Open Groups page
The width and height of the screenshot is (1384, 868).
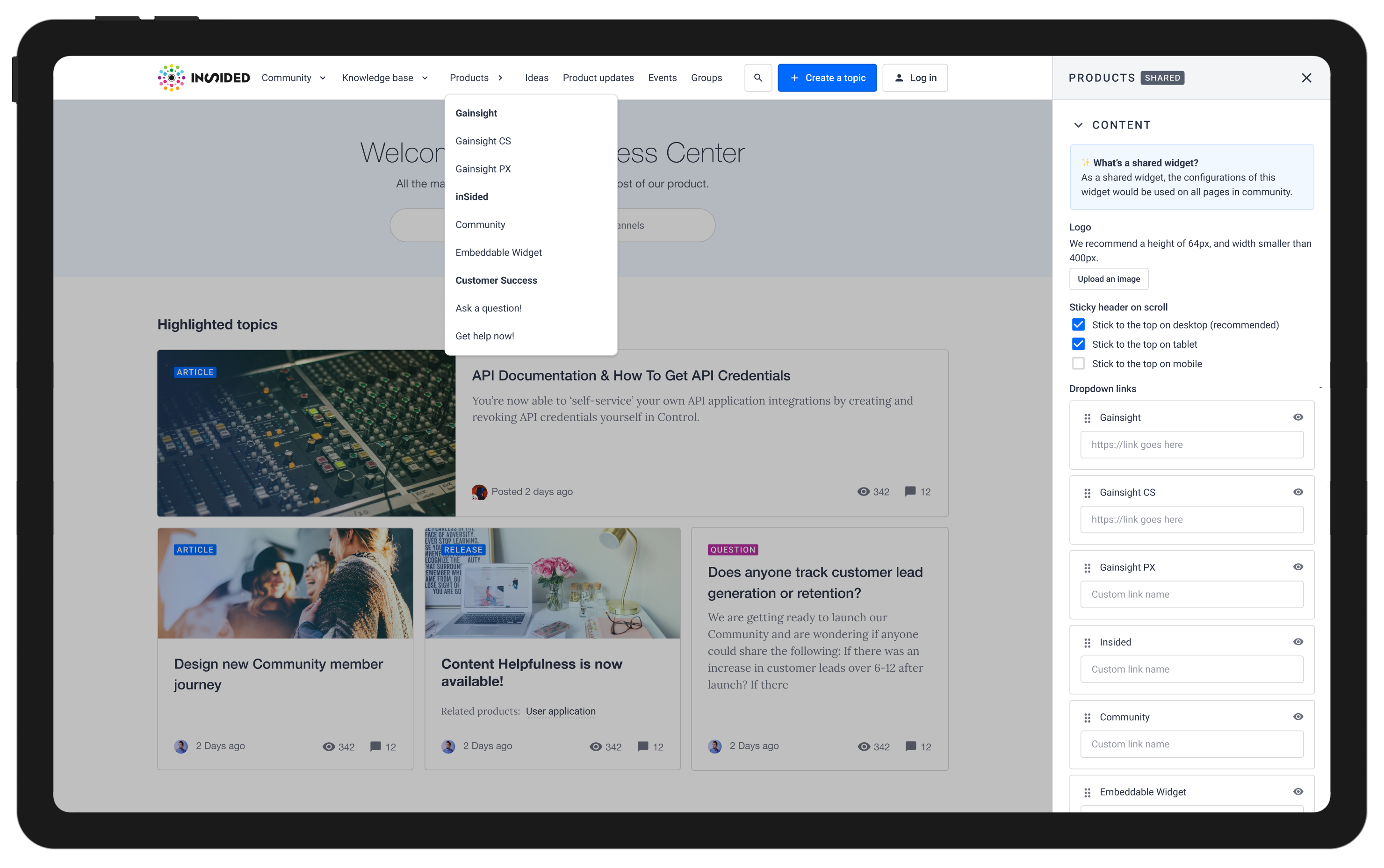706,78
